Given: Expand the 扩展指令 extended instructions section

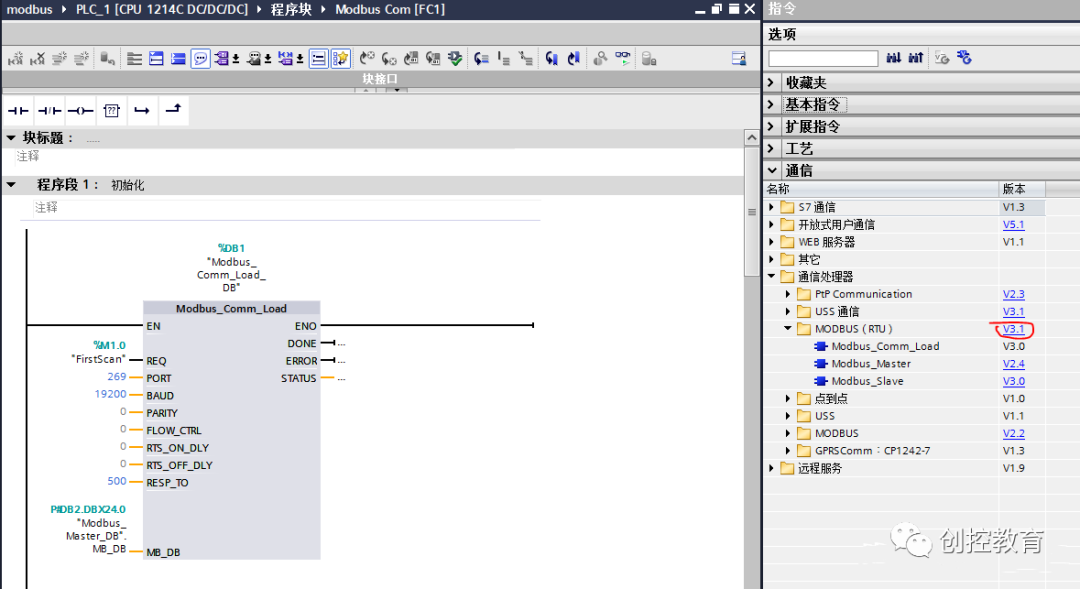Looking at the screenshot, I should coord(771,127).
